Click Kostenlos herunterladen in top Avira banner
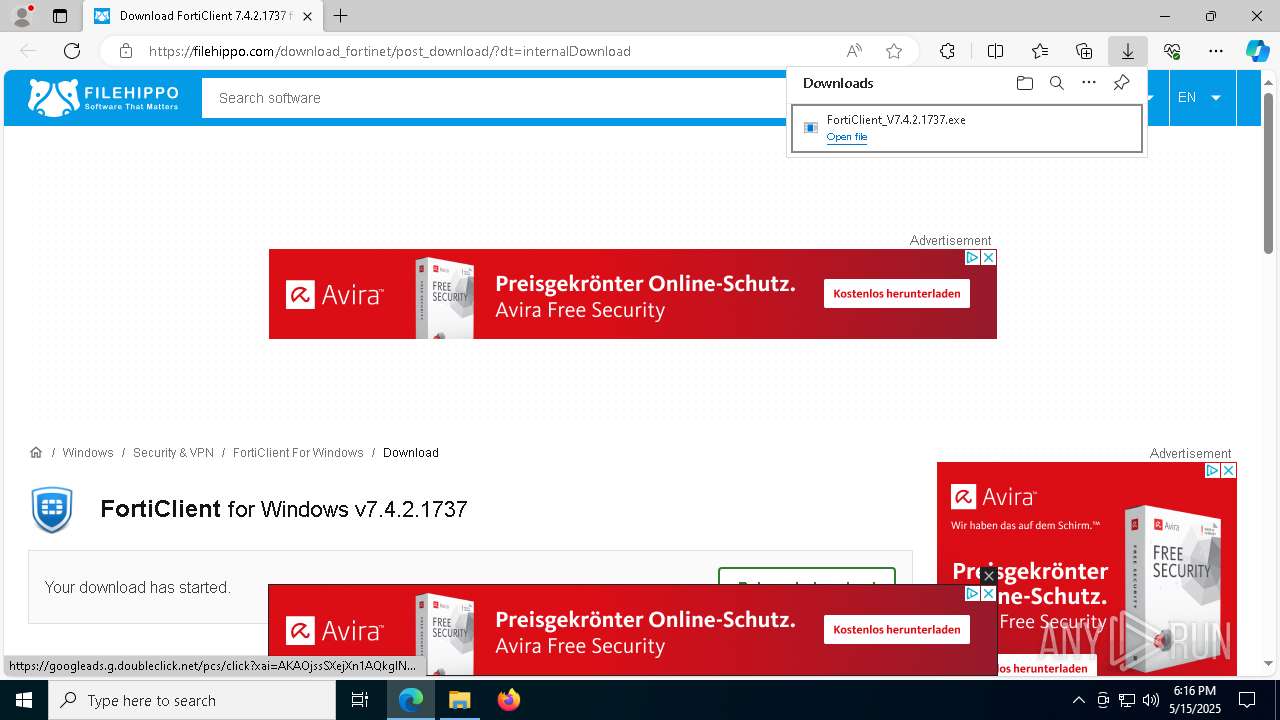Image resolution: width=1280 pixels, height=720 pixels. point(897,293)
